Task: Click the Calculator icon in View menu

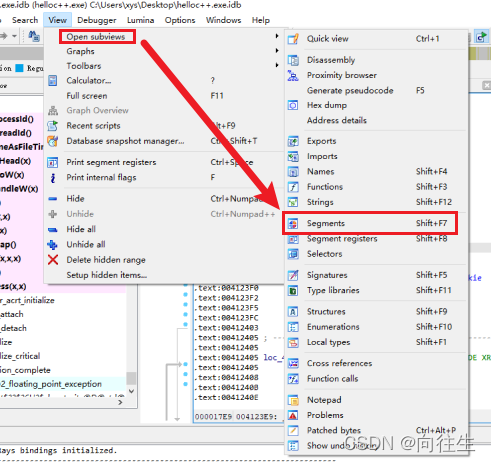Action: (53, 81)
